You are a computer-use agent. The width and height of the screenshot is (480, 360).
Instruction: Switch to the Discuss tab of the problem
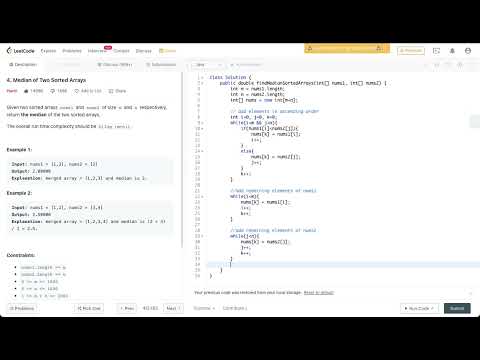pyautogui.click(x=115, y=64)
